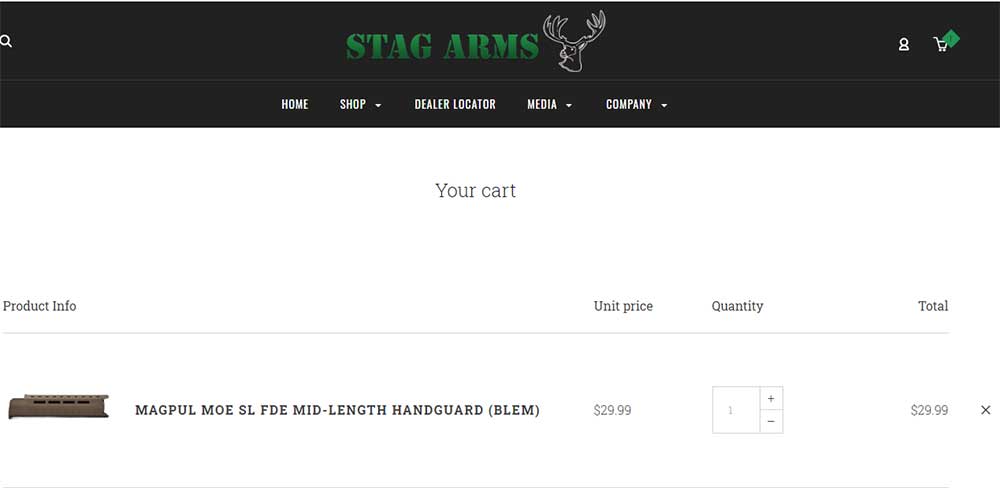Decrease quantity with the minus button
The height and width of the screenshot is (488, 1000).
(x=771, y=422)
